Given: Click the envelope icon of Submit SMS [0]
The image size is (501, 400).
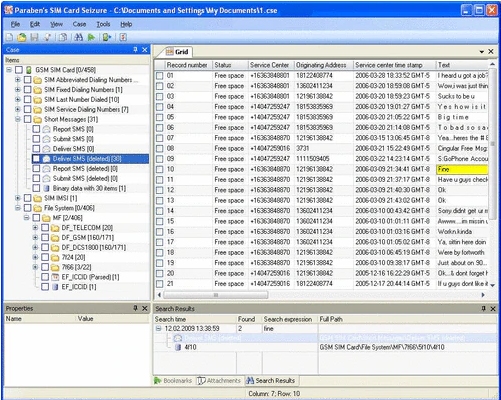Looking at the screenshot, I should click(47, 139).
